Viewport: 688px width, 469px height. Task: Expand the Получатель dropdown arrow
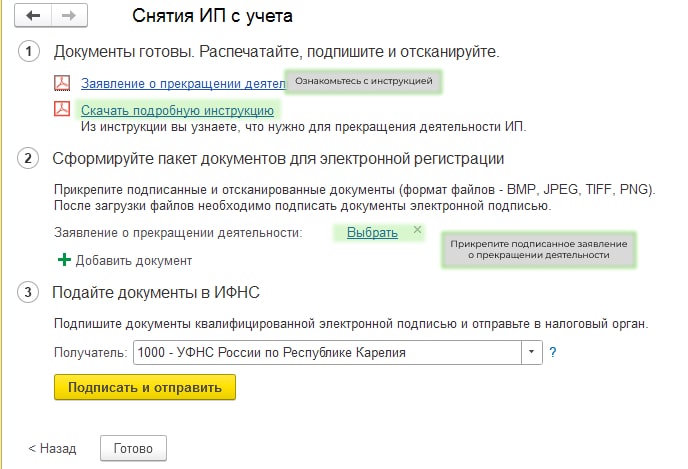coord(531,353)
